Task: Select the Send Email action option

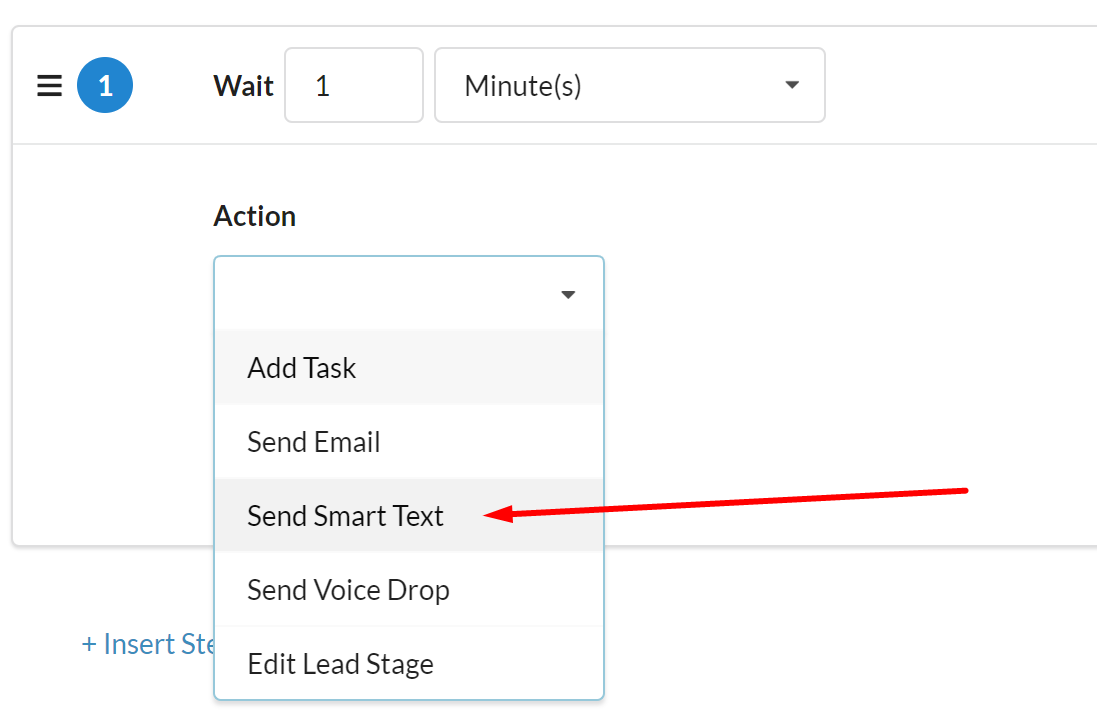Action: 314,442
